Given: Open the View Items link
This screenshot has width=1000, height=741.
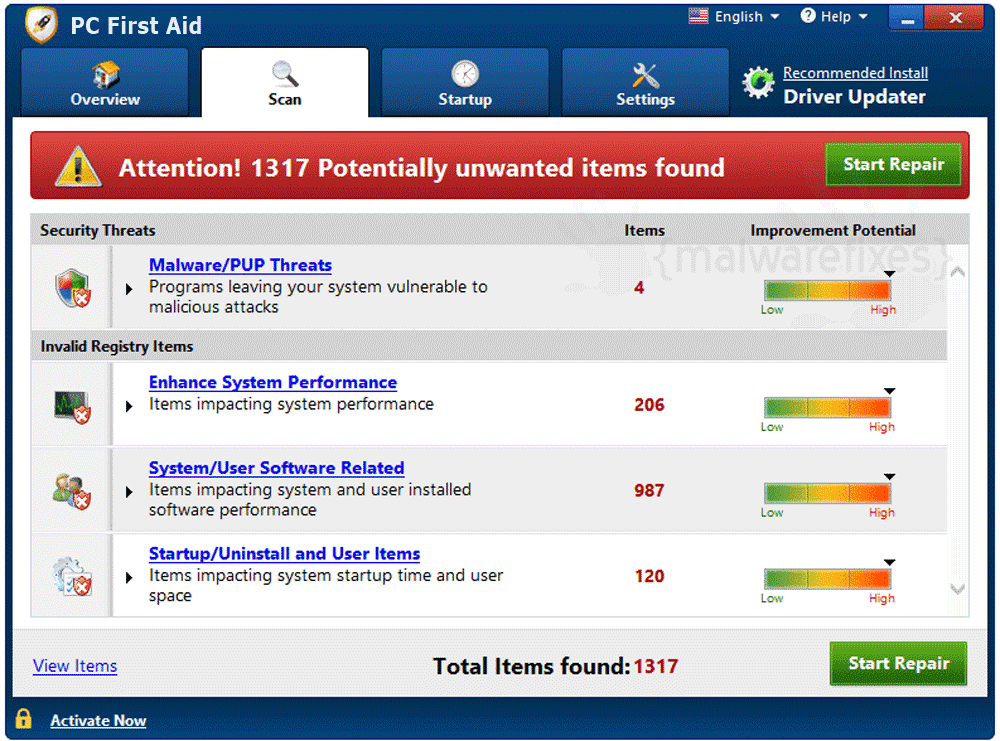Looking at the screenshot, I should [x=75, y=666].
